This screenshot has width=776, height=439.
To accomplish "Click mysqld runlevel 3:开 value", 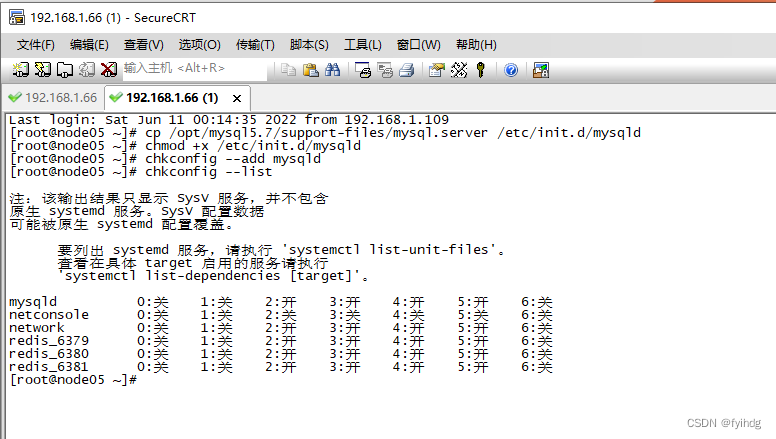I will [345, 302].
